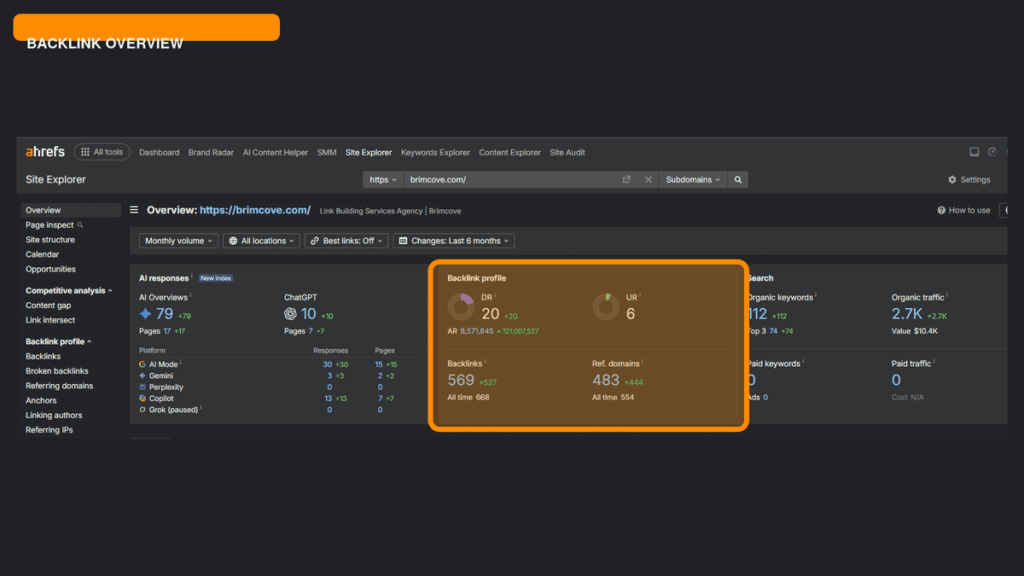Switch to the SMM tab
1024x576 pixels.
click(x=327, y=152)
